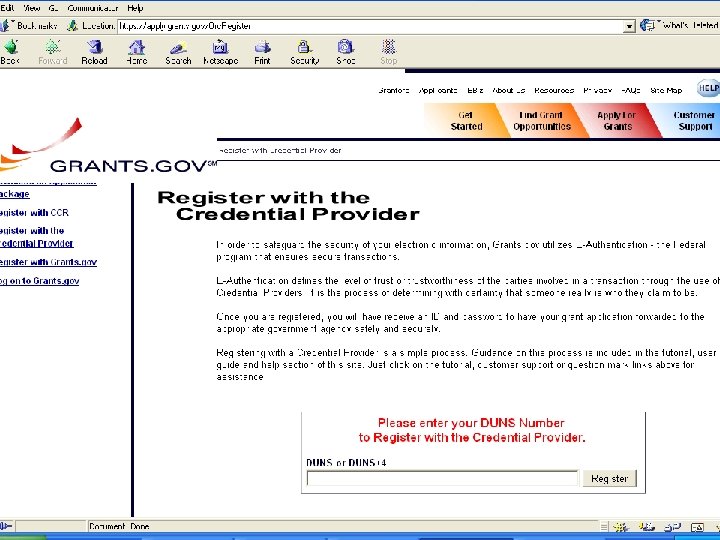The width and height of the screenshot is (720, 540).
Task: Select Find Grant Opportunities tab
Action: [542, 121]
